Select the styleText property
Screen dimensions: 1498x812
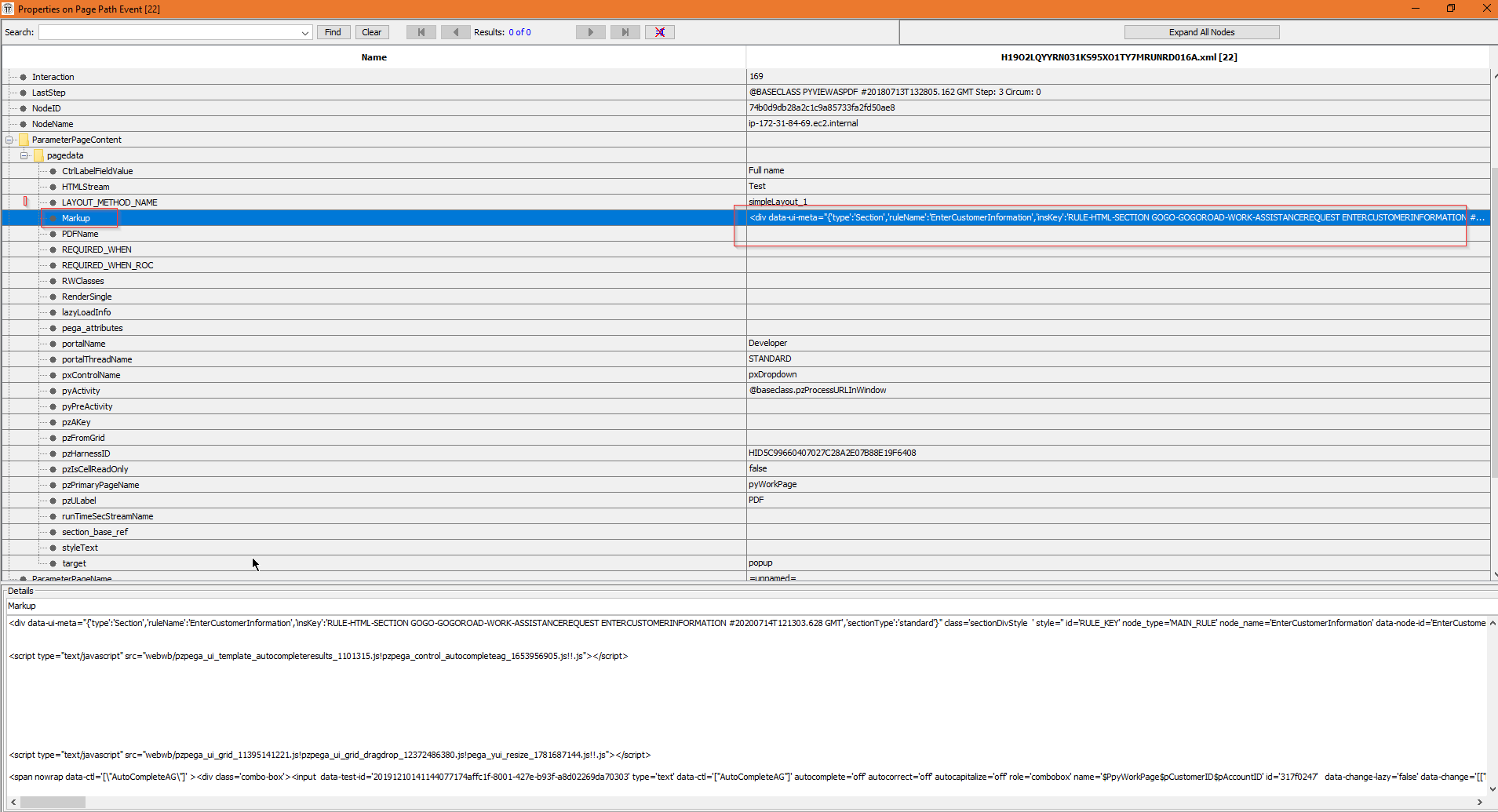tap(79, 548)
